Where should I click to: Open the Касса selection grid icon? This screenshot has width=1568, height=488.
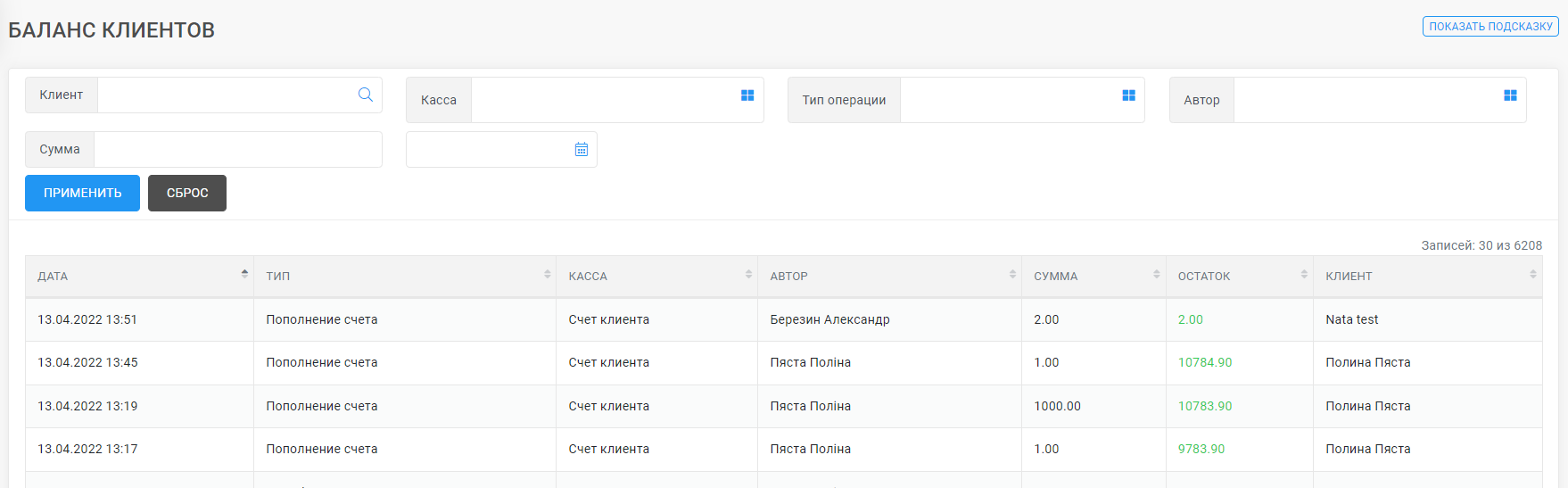747,95
